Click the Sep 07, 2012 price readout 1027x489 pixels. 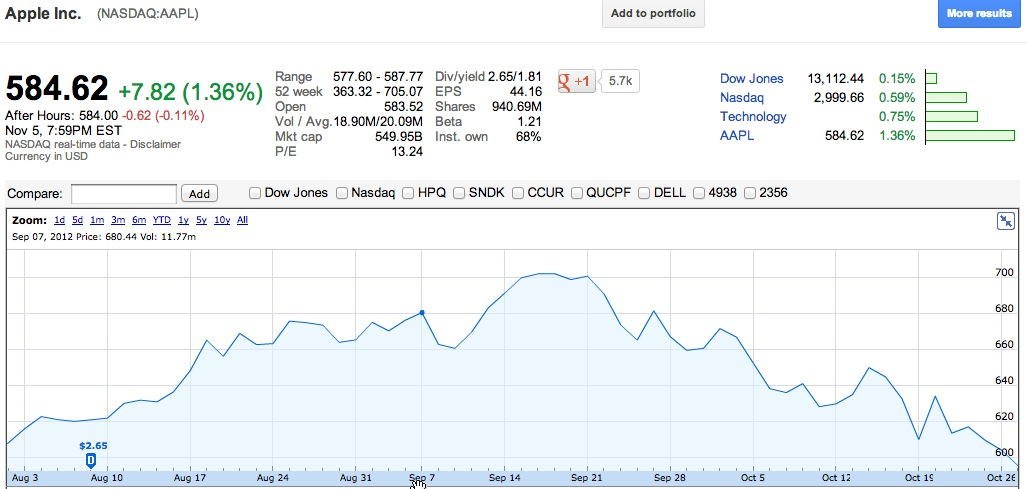(x=103, y=237)
